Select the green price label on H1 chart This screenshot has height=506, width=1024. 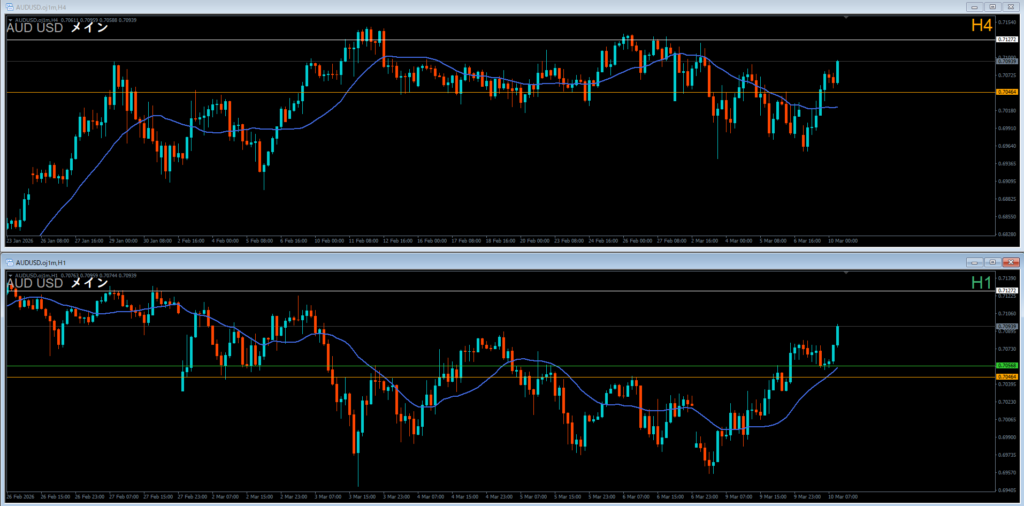pyautogui.click(x=1007, y=366)
